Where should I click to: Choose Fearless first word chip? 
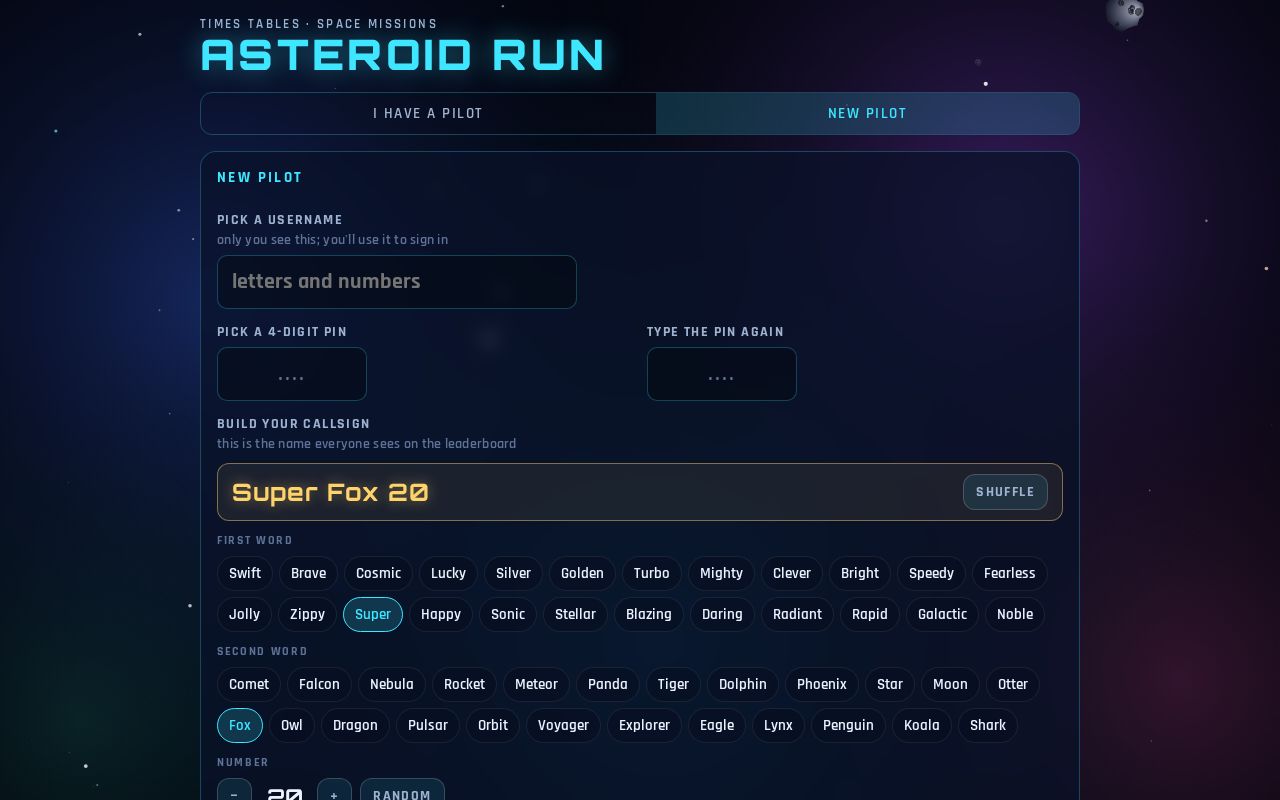coord(1009,573)
